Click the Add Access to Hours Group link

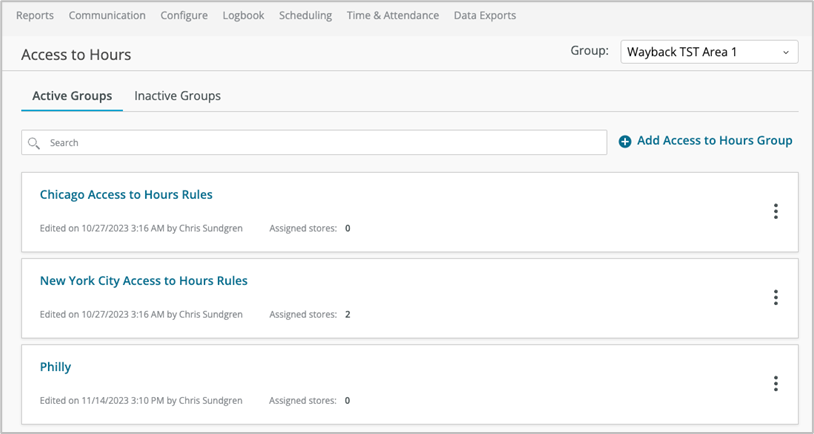pyautogui.click(x=714, y=141)
